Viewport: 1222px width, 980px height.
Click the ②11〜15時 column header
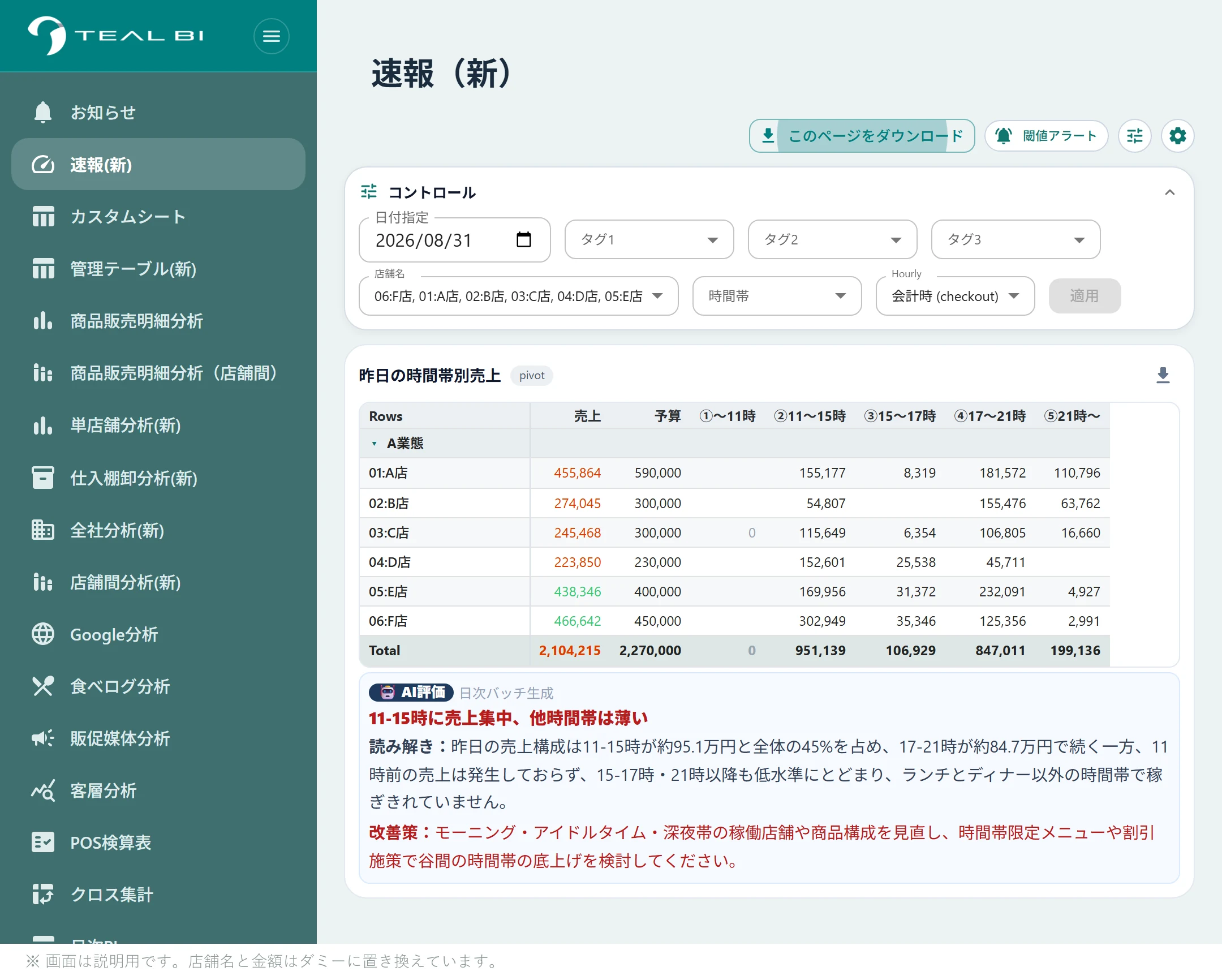tap(810, 416)
